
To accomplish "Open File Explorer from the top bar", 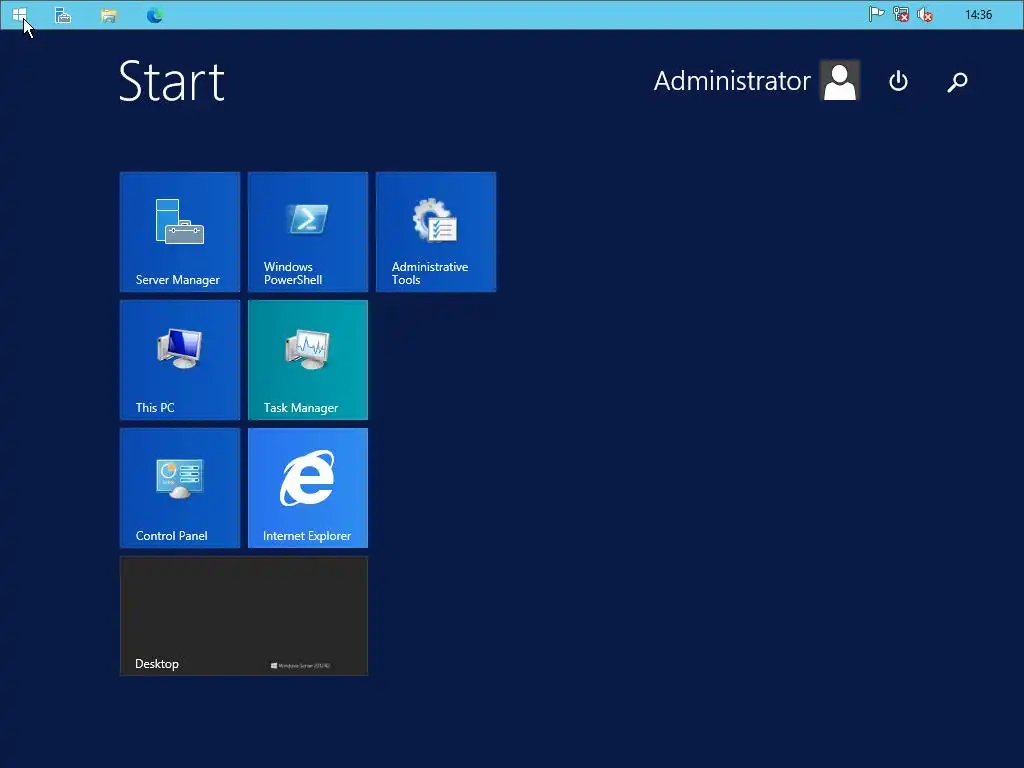I will click(x=109, y=15).
